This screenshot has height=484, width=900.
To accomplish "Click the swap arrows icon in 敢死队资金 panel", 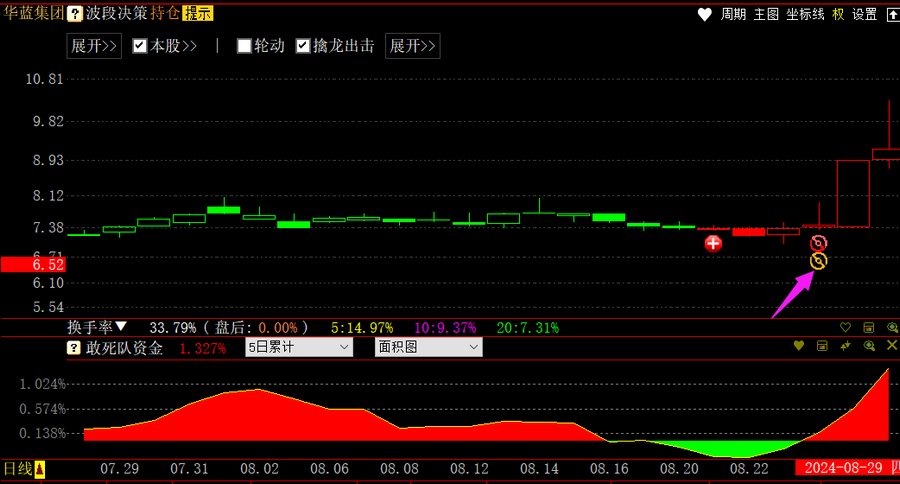I will [x=845, y=346].
